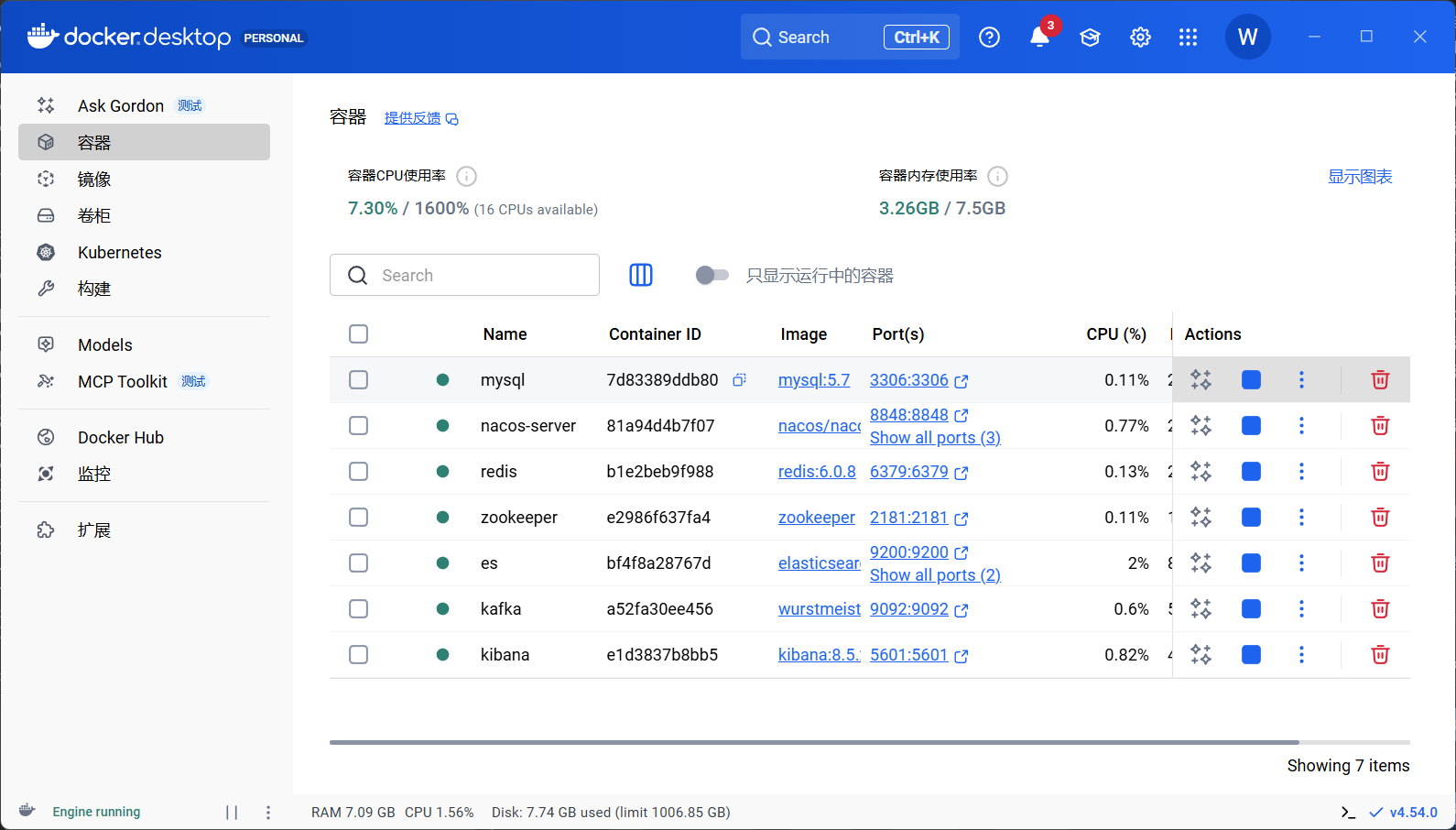Open the apps grid menu icon
1456x830 pixels.
[x=1188, y=38]
